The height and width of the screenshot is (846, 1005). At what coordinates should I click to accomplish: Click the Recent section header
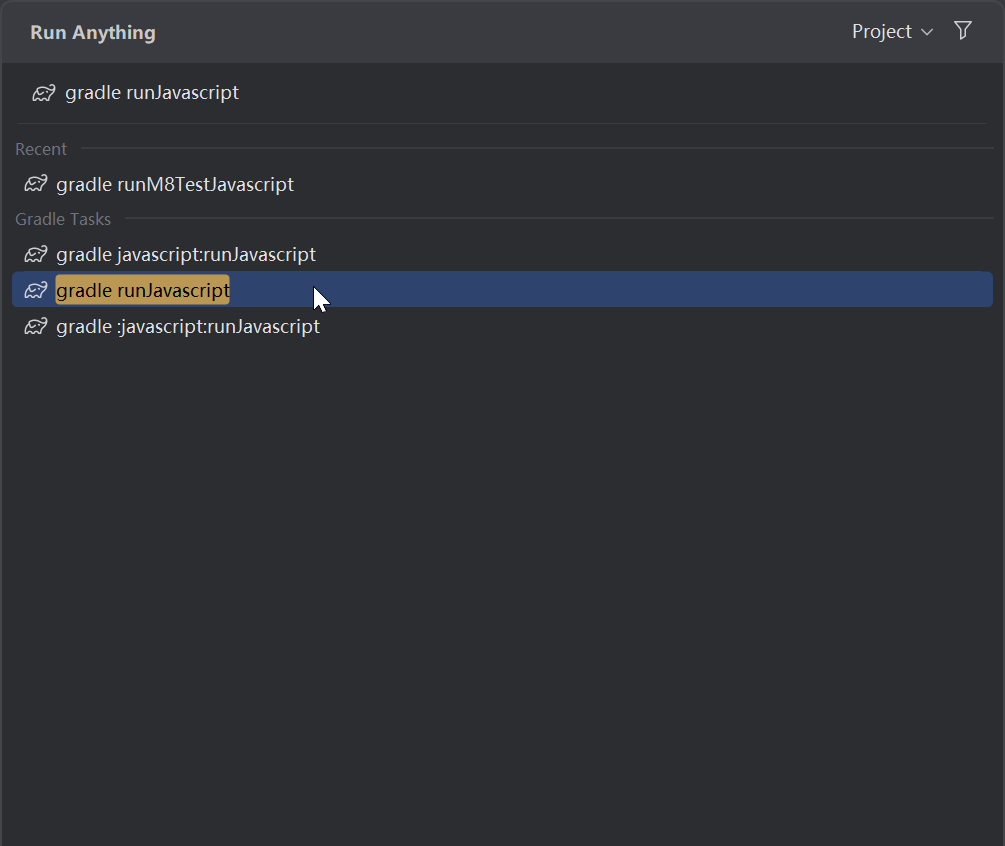point(41,149)
